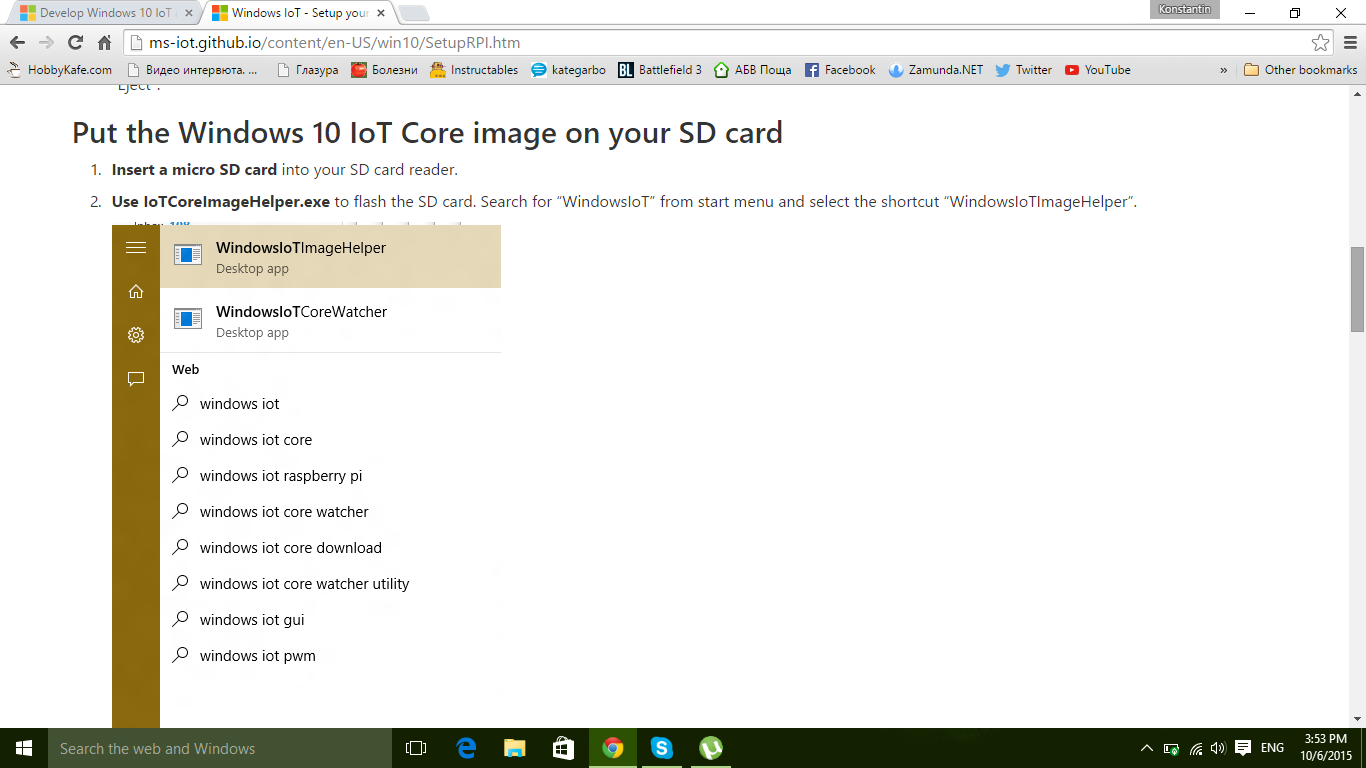Viewport: 1366px width, 768px height.
Task: Click the home icon in the Start sidebar
Action: 136,292
